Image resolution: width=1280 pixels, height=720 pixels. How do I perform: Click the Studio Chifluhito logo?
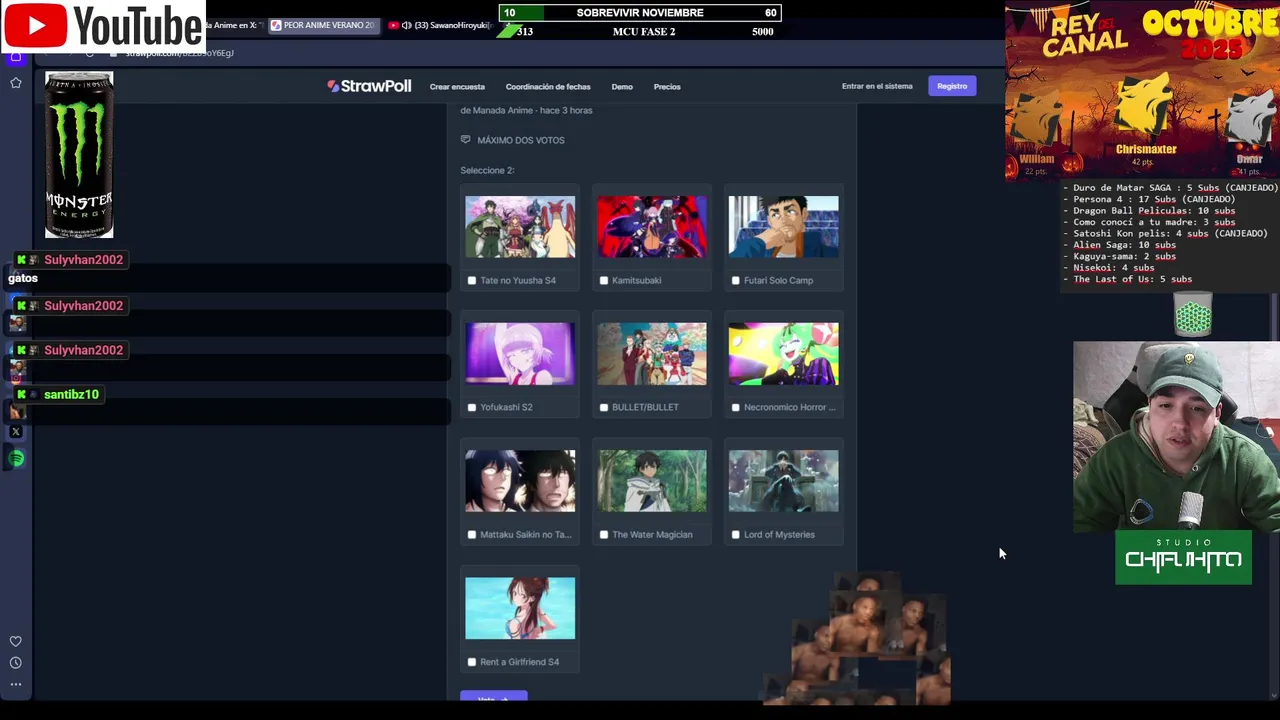[1184, 557]
